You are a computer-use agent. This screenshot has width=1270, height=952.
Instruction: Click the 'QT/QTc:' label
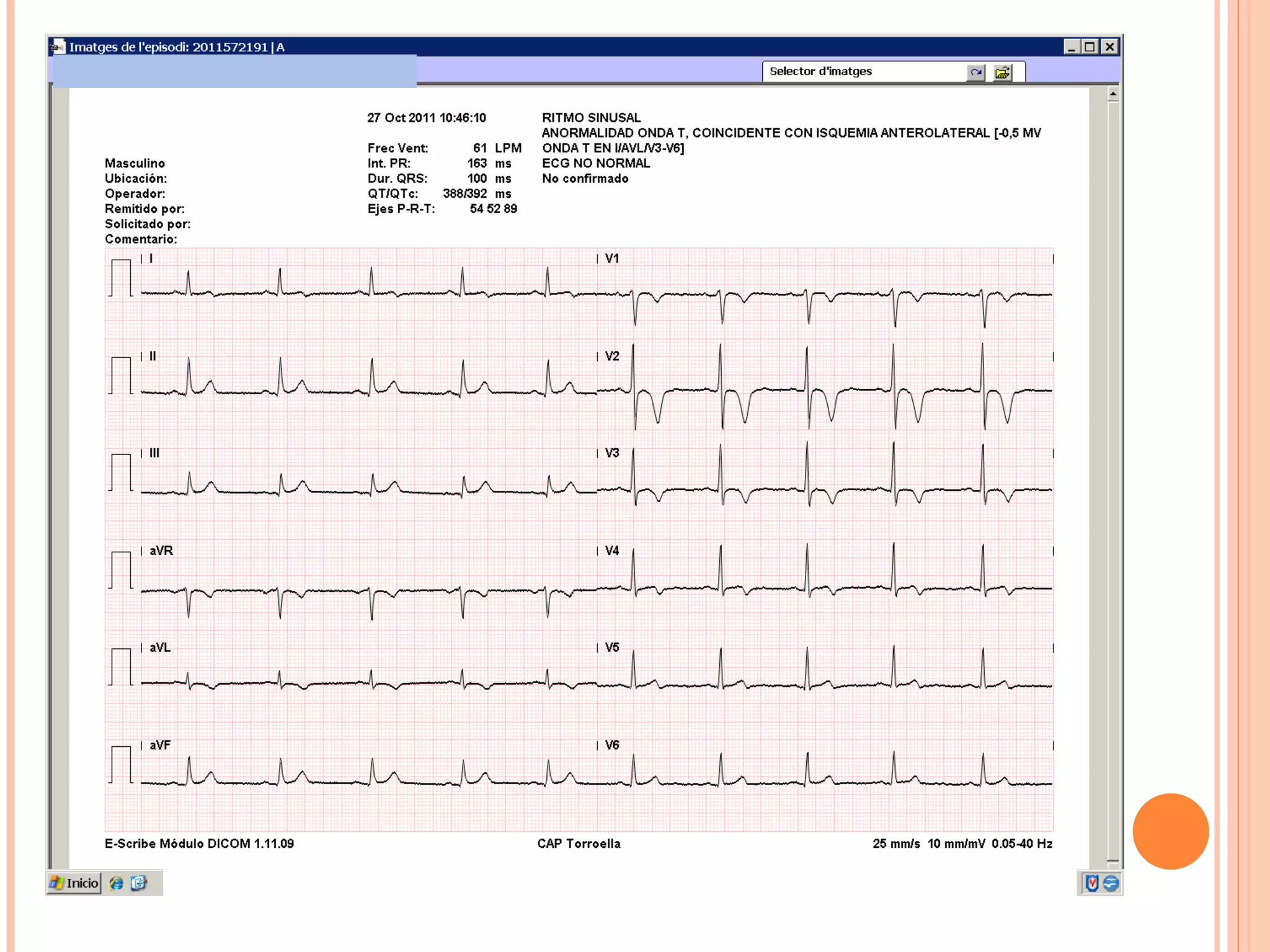(393, 194)
